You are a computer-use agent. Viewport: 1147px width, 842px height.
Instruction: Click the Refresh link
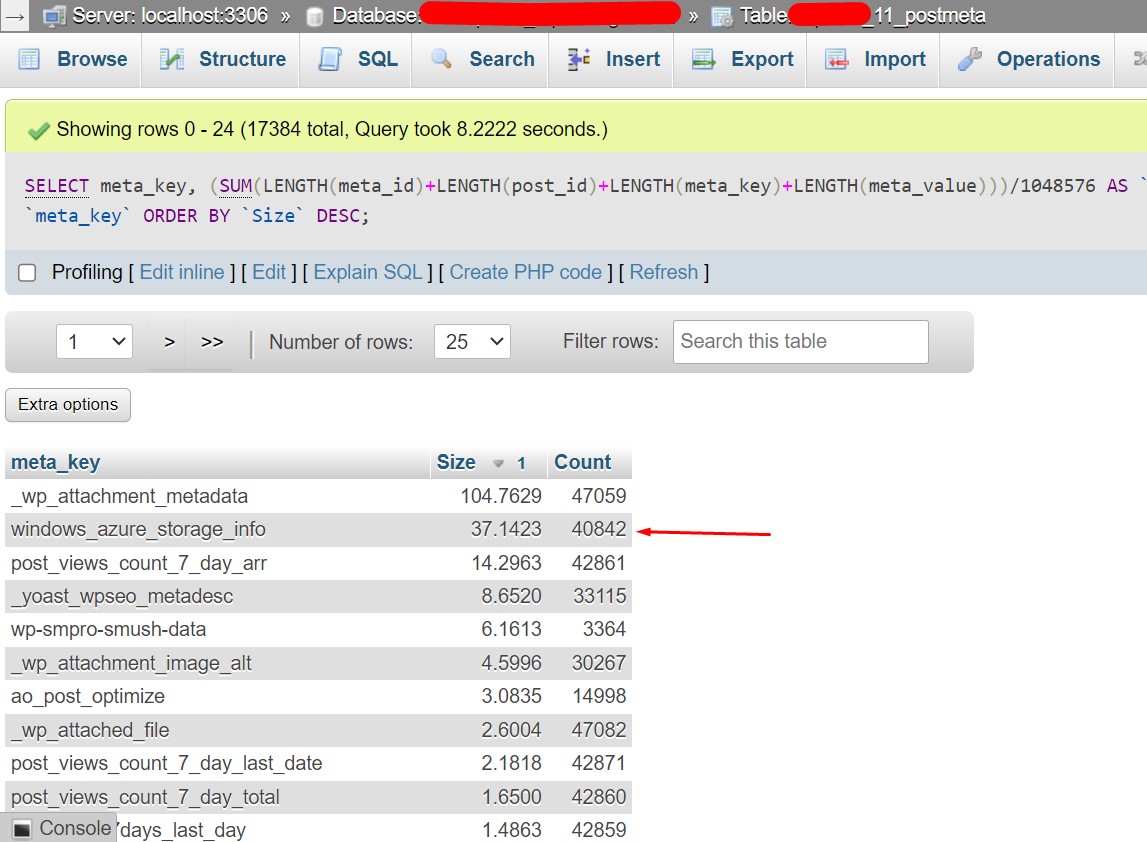[663, 272]
